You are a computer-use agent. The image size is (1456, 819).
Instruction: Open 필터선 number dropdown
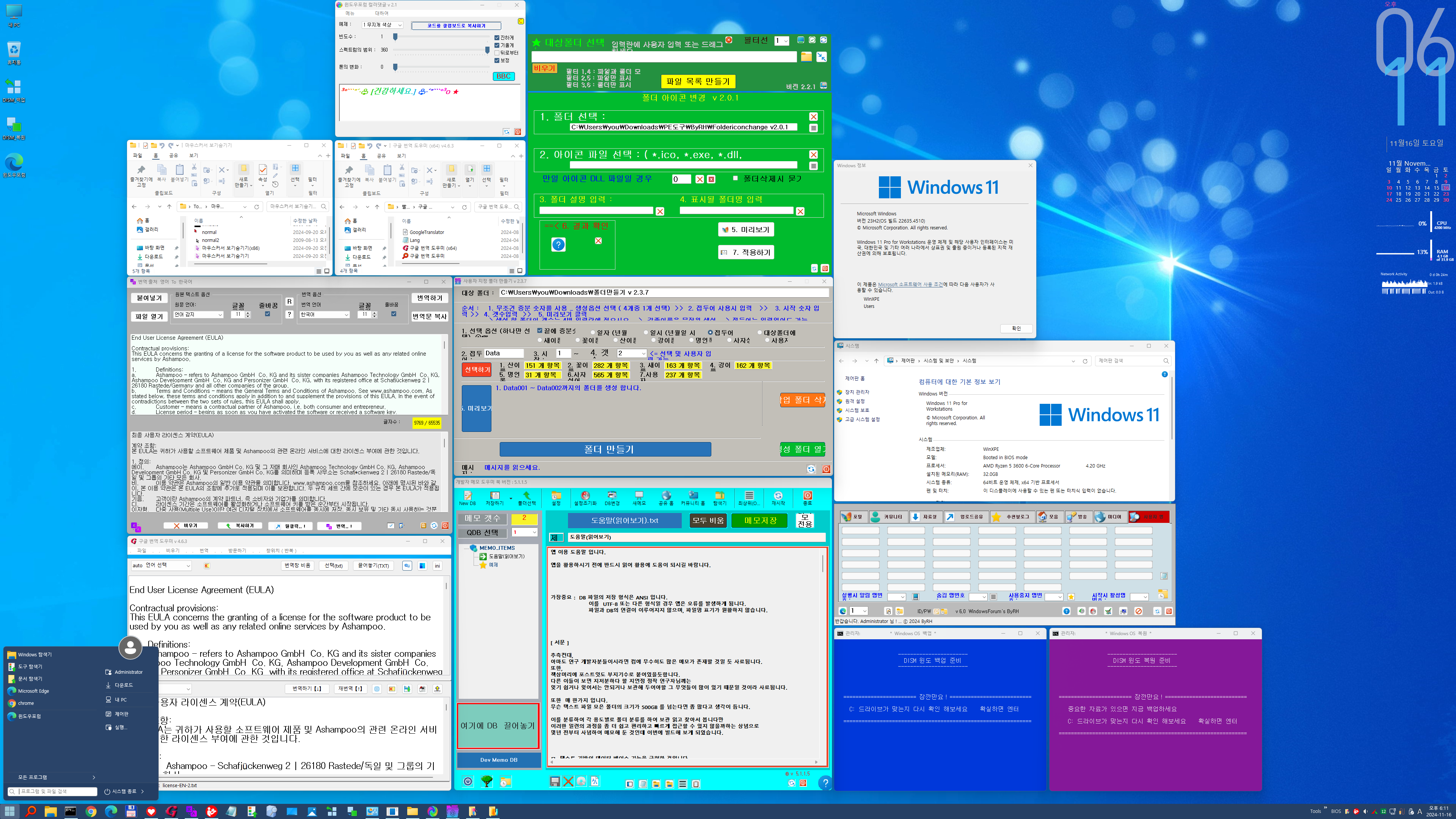(782, 41)
